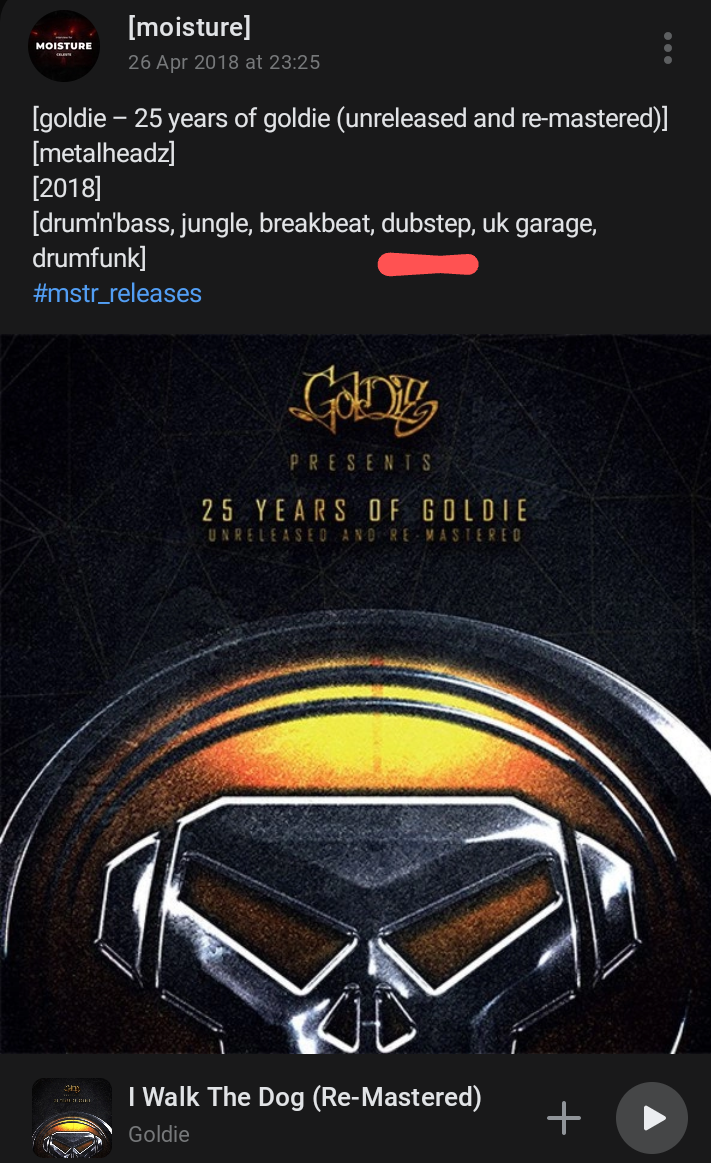Tap the small track cover thumbnail
Viewport: 711px width, 1163px height.
[x=72, y=1117]
